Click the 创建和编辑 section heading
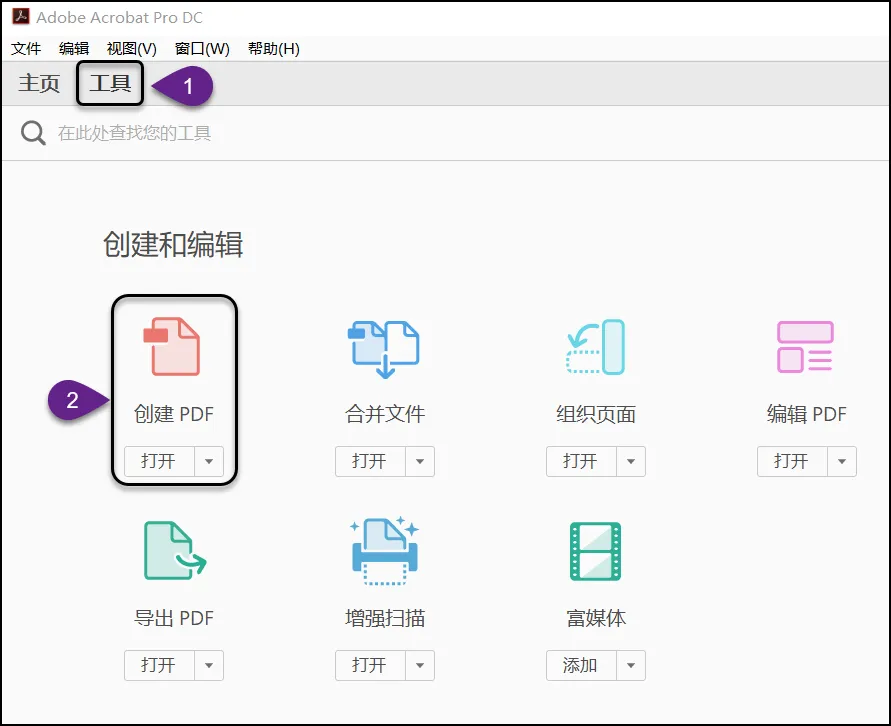Image resolution: width=891 pixels, height=726 pixels. pos(173,245)
